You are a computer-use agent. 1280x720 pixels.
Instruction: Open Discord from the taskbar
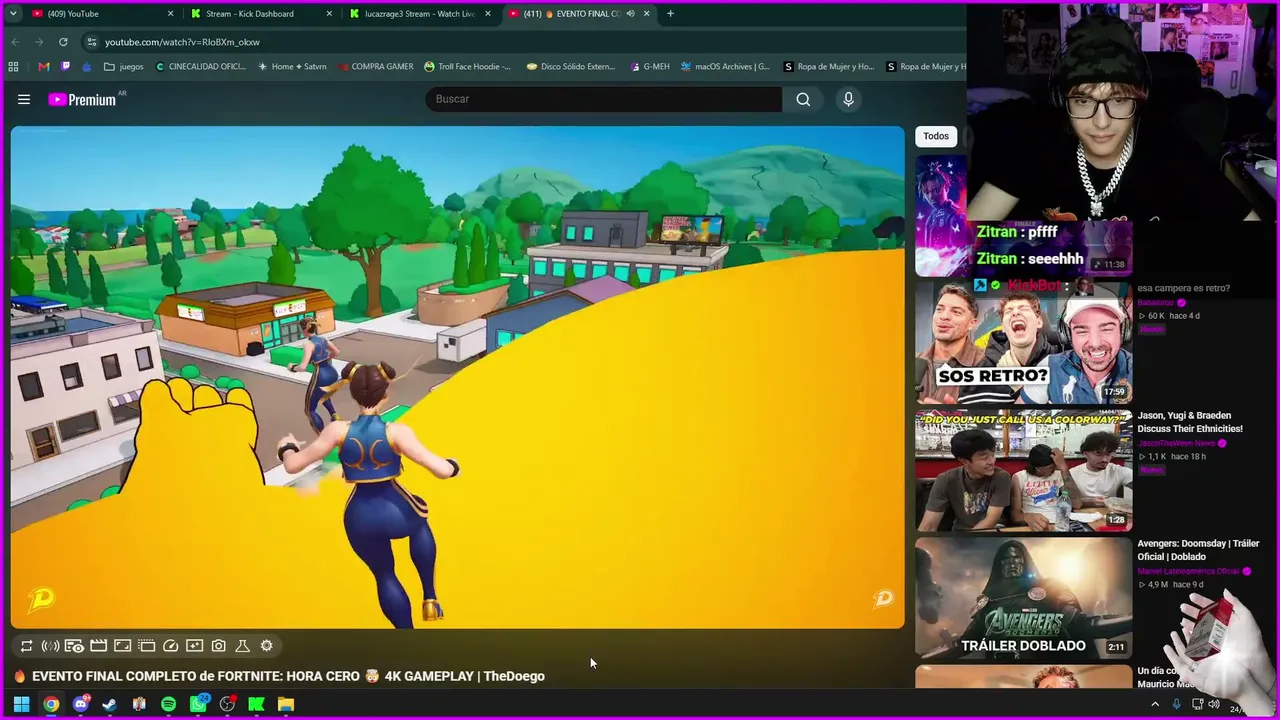pos(81,704)
